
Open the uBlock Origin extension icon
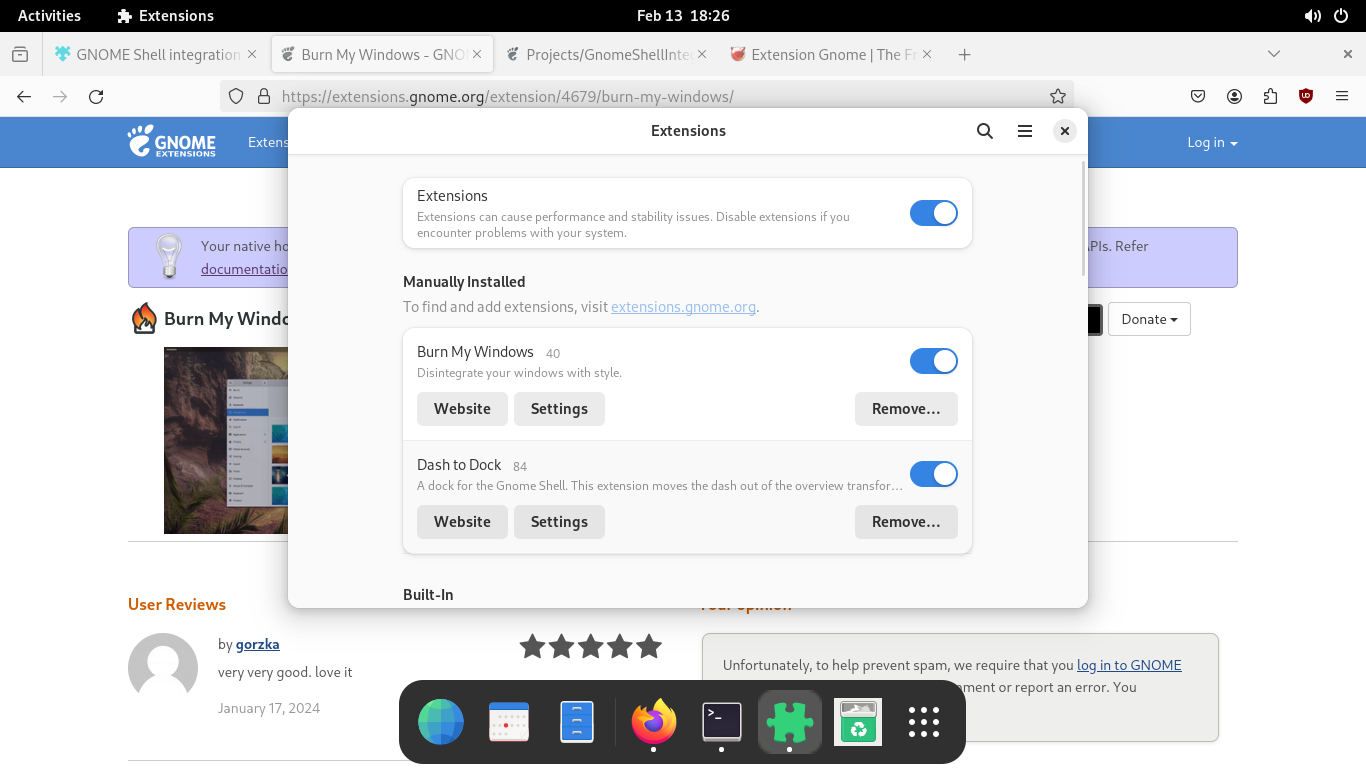pos(1305,97)
